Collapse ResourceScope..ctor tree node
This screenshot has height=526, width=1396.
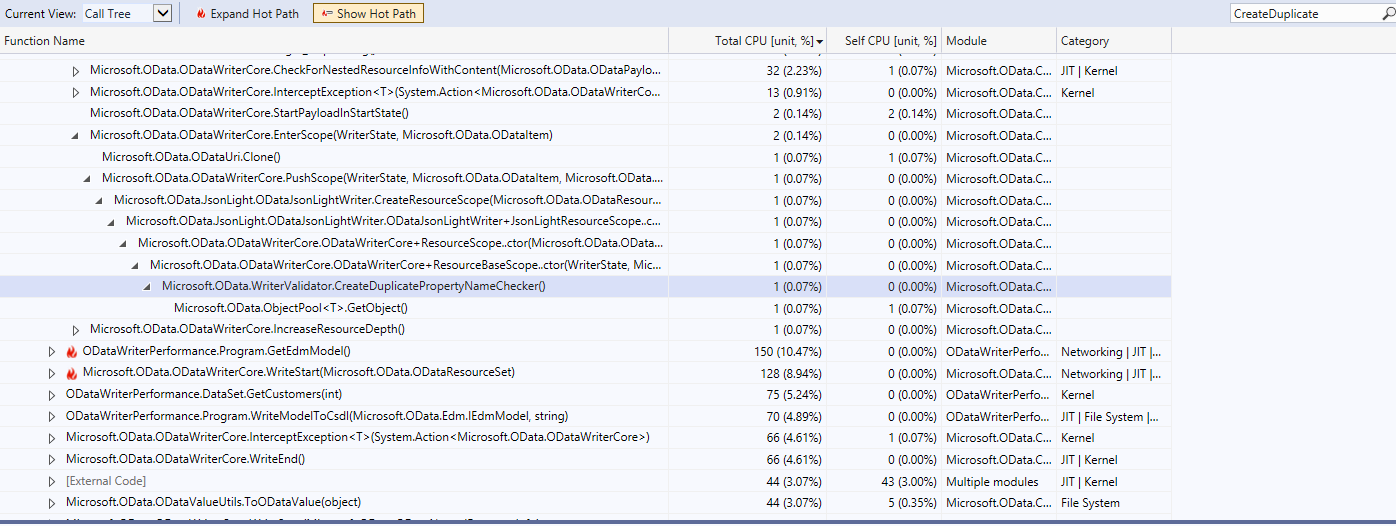click(x=124, y=244)
